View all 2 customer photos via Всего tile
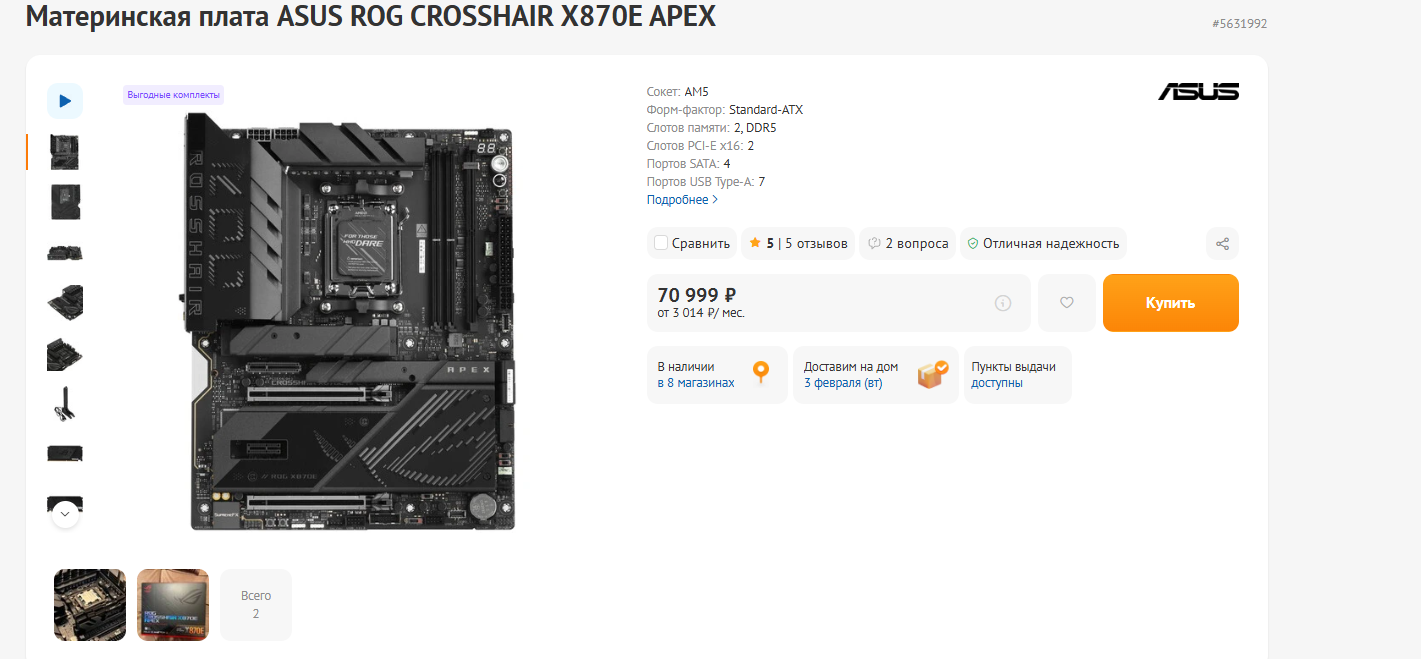 [256, 605]
